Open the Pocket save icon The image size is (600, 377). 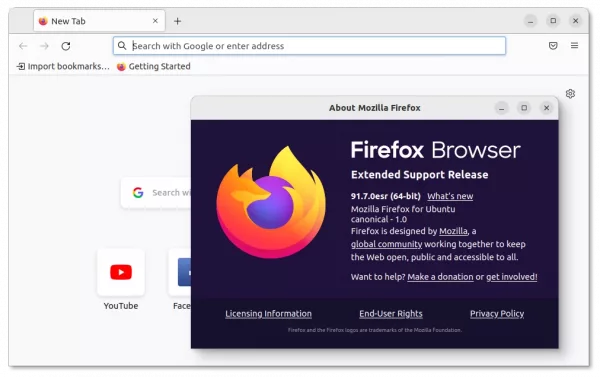[553, 46]
